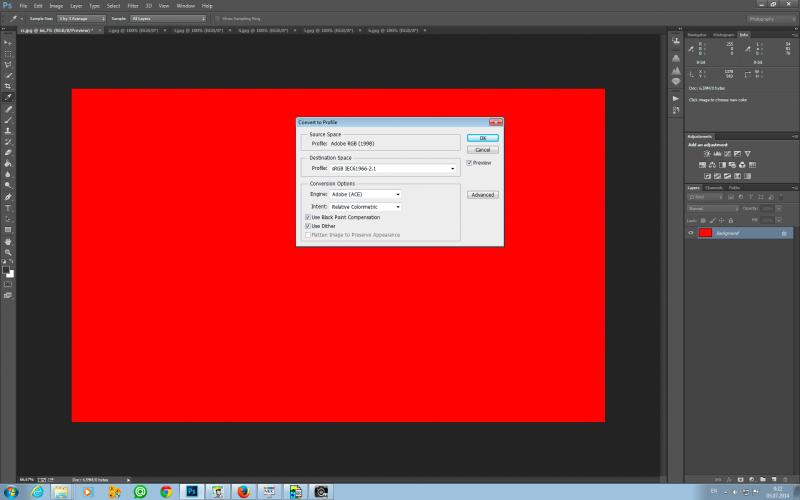Open the Engine dropdown
The image size is (800, 500).
point(365,194)
